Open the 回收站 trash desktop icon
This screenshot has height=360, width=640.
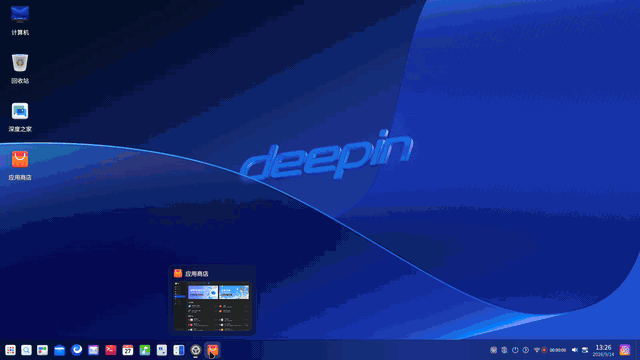click(x=20, y=69)
